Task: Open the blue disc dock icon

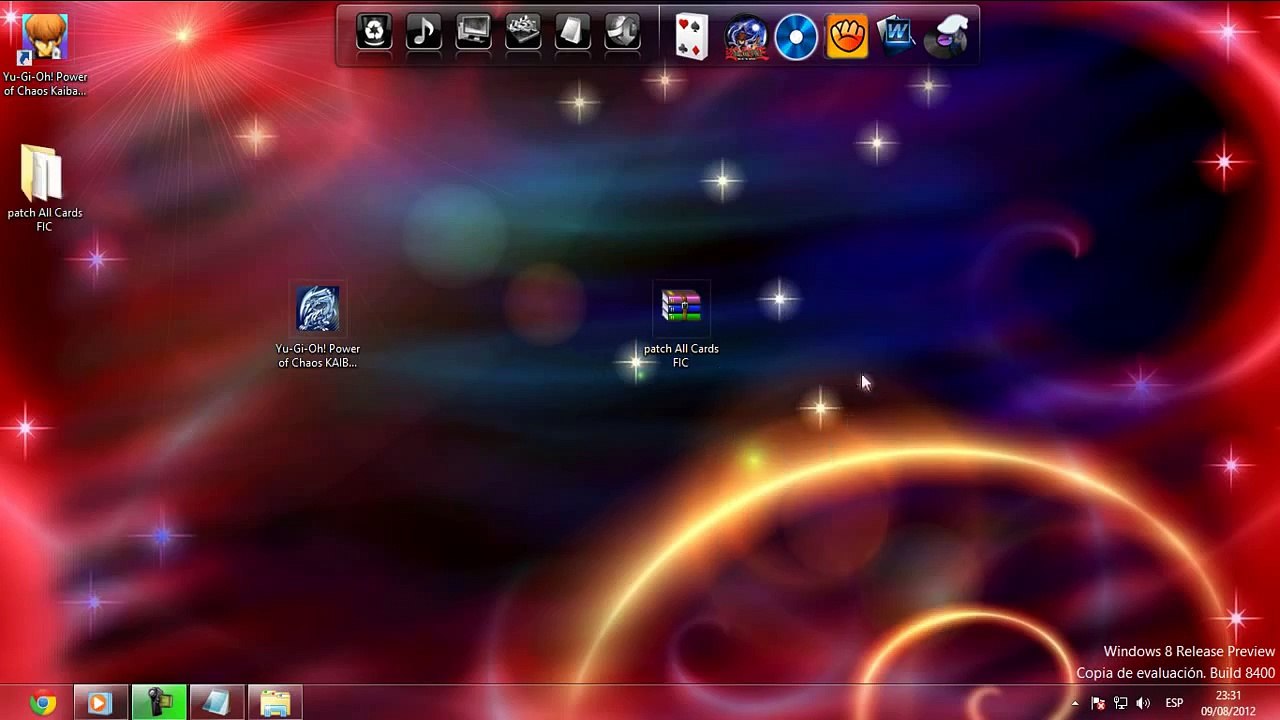Action: (796, 37)
